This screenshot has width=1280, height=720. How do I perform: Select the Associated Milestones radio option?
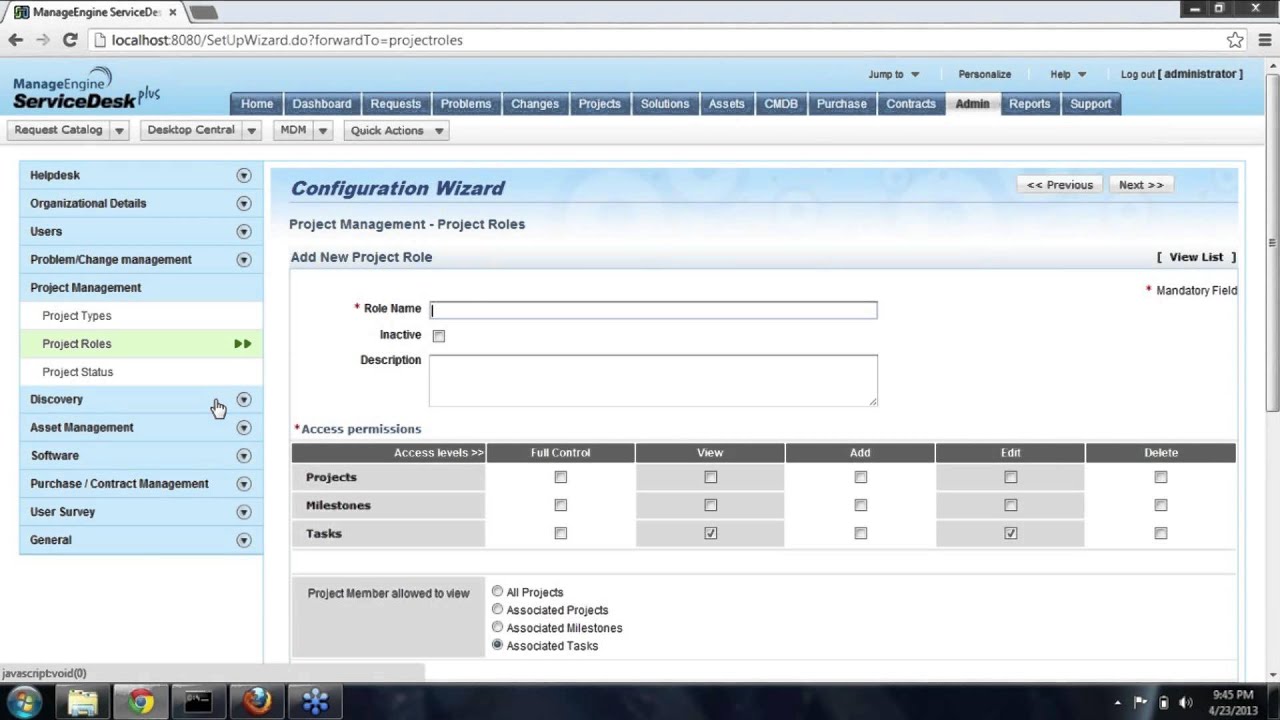(497, 627)
